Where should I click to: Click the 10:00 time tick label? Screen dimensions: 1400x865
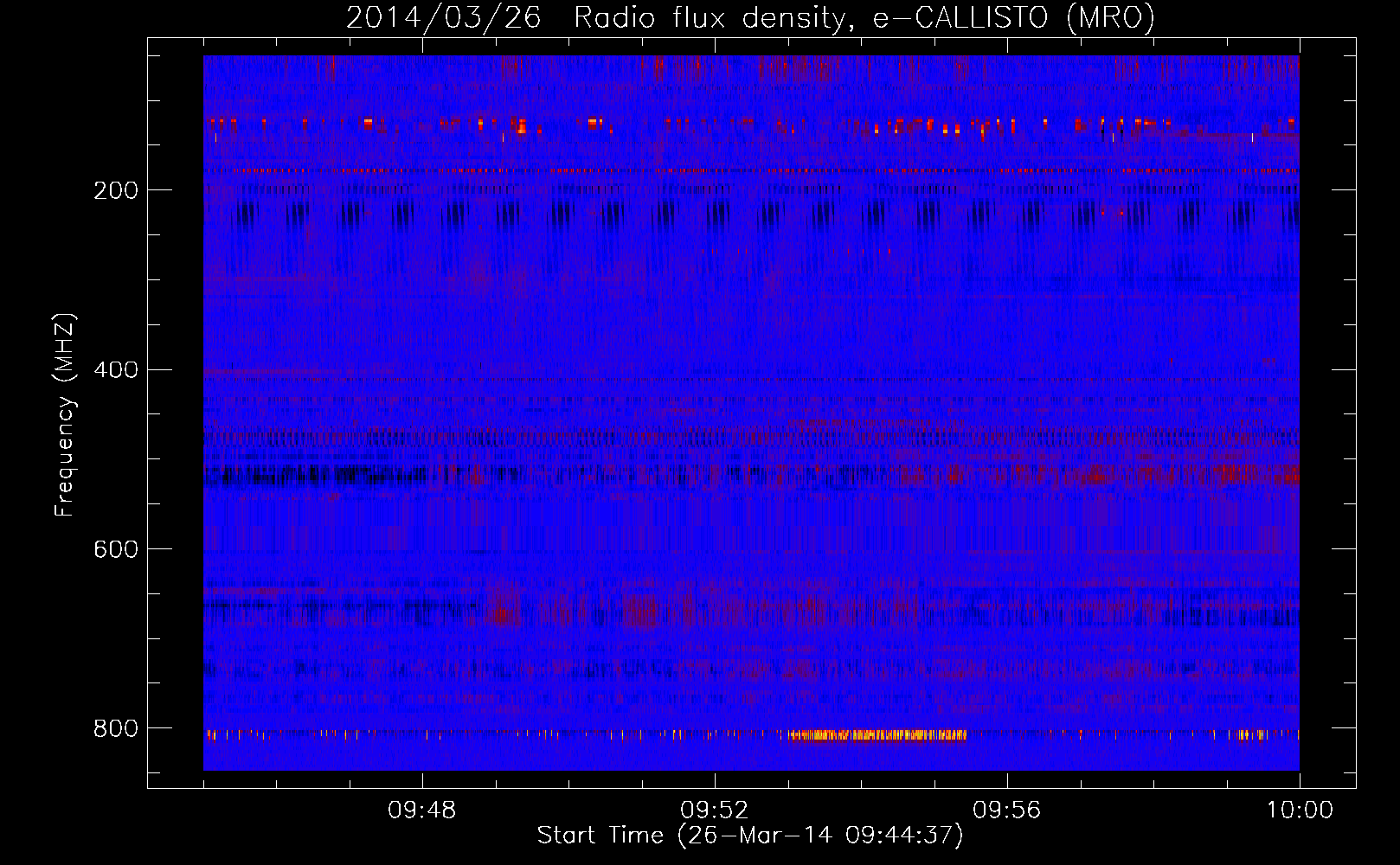(x=1300, y=811)
